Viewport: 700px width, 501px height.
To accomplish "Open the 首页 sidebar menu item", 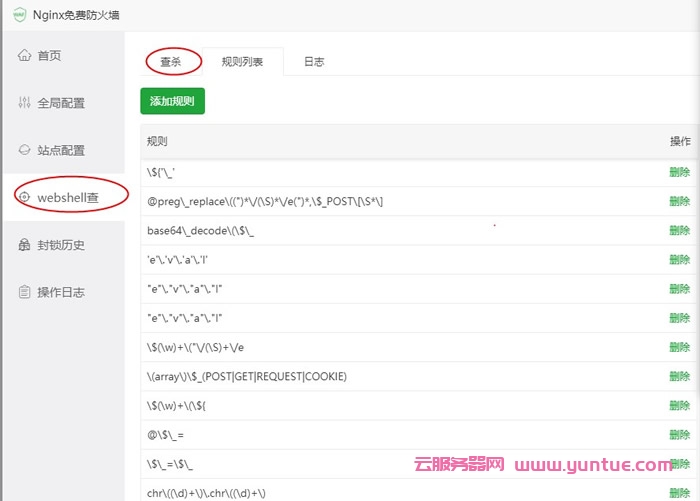I will point(49,56).
